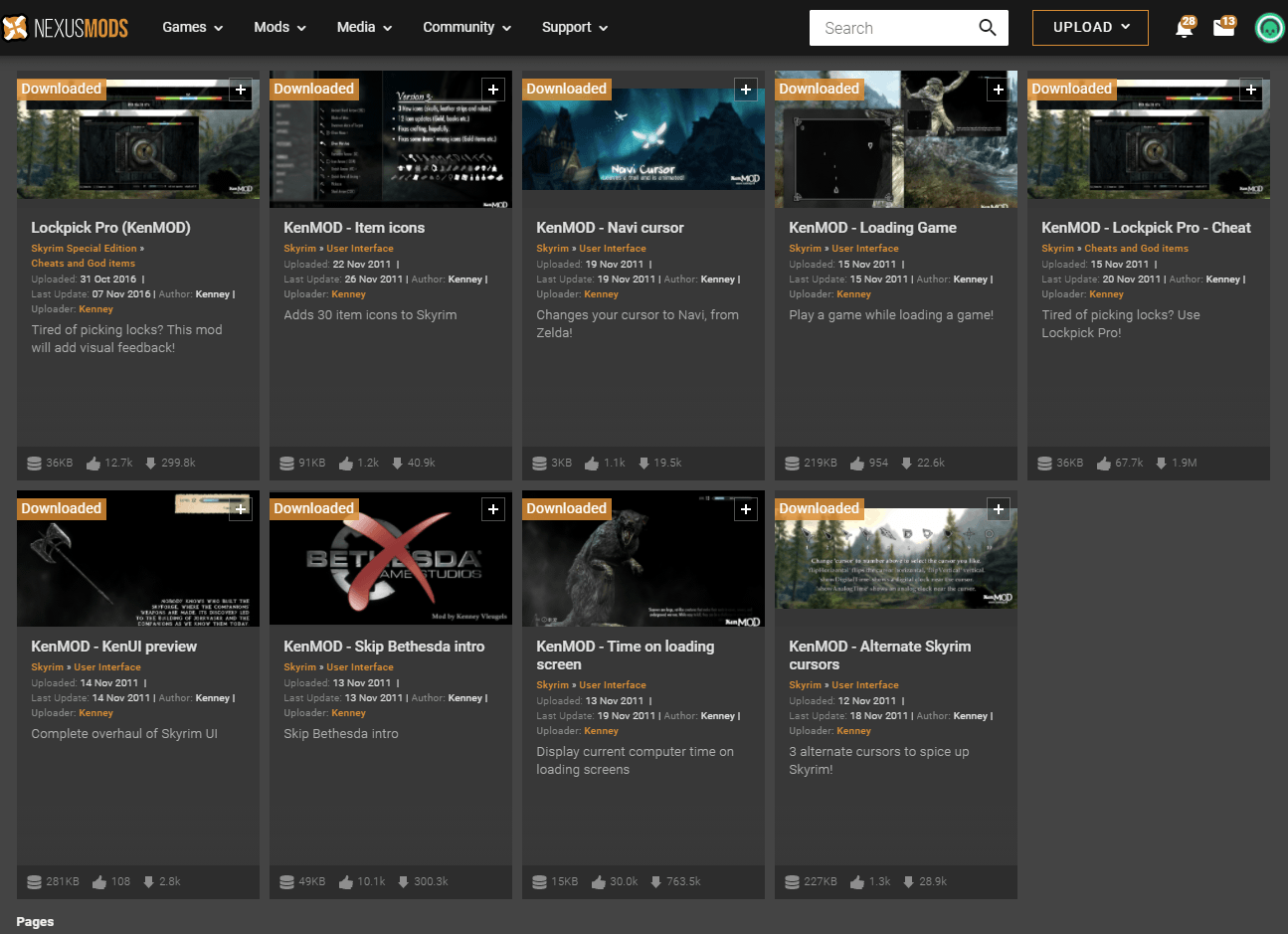The image size is (1288, 934).
Task: Open KenMOD - Skip Bethesda intro title
Action: tap(384, 647)
